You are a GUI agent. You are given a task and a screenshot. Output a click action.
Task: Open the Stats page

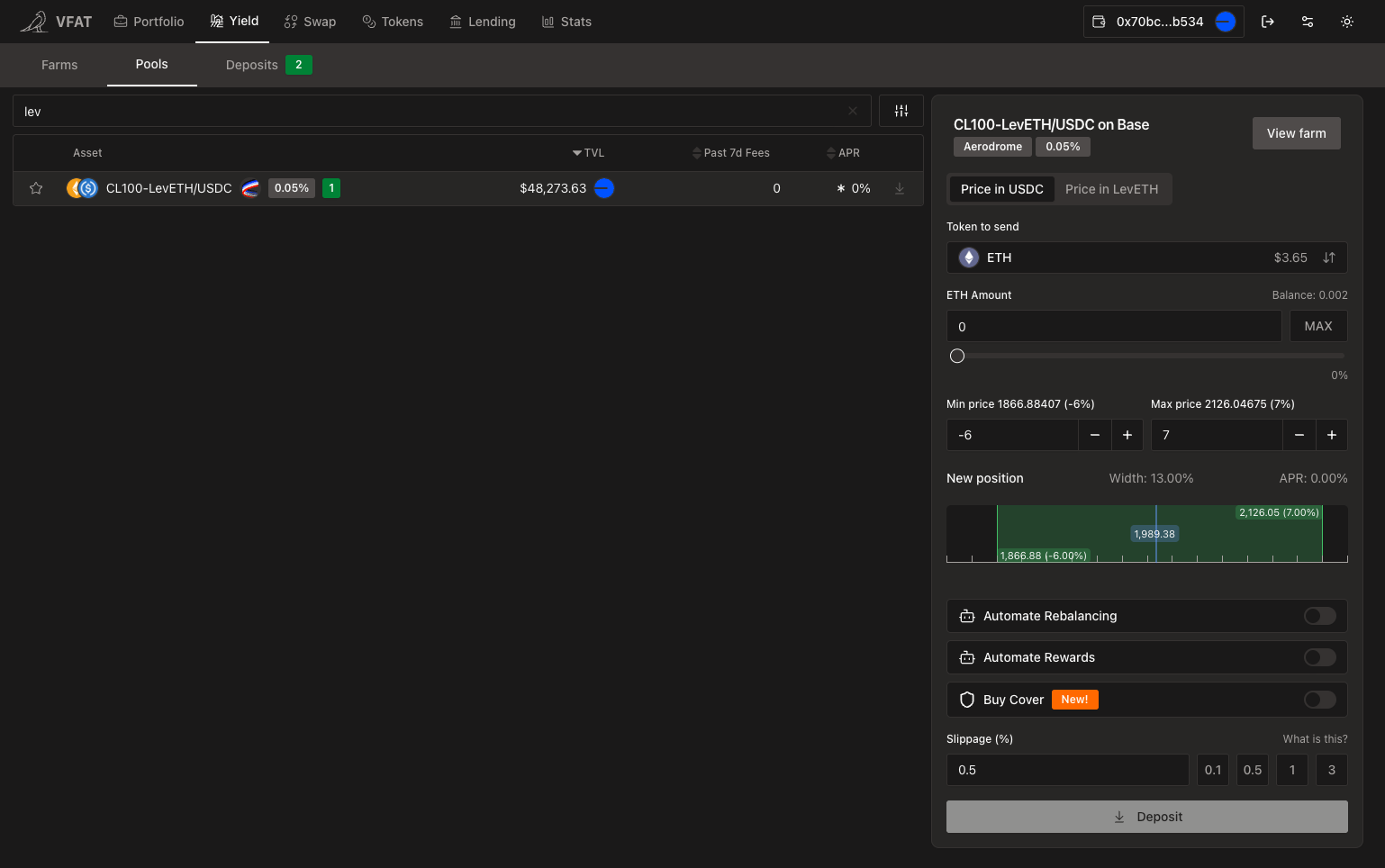coord(566,22)
